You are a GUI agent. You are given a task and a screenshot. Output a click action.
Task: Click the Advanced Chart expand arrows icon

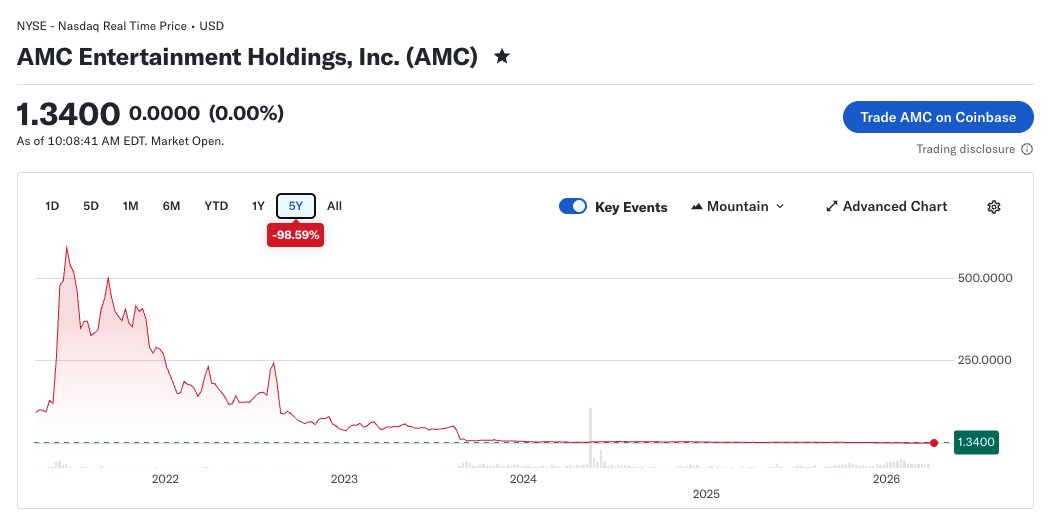click(x=831, y=207)
